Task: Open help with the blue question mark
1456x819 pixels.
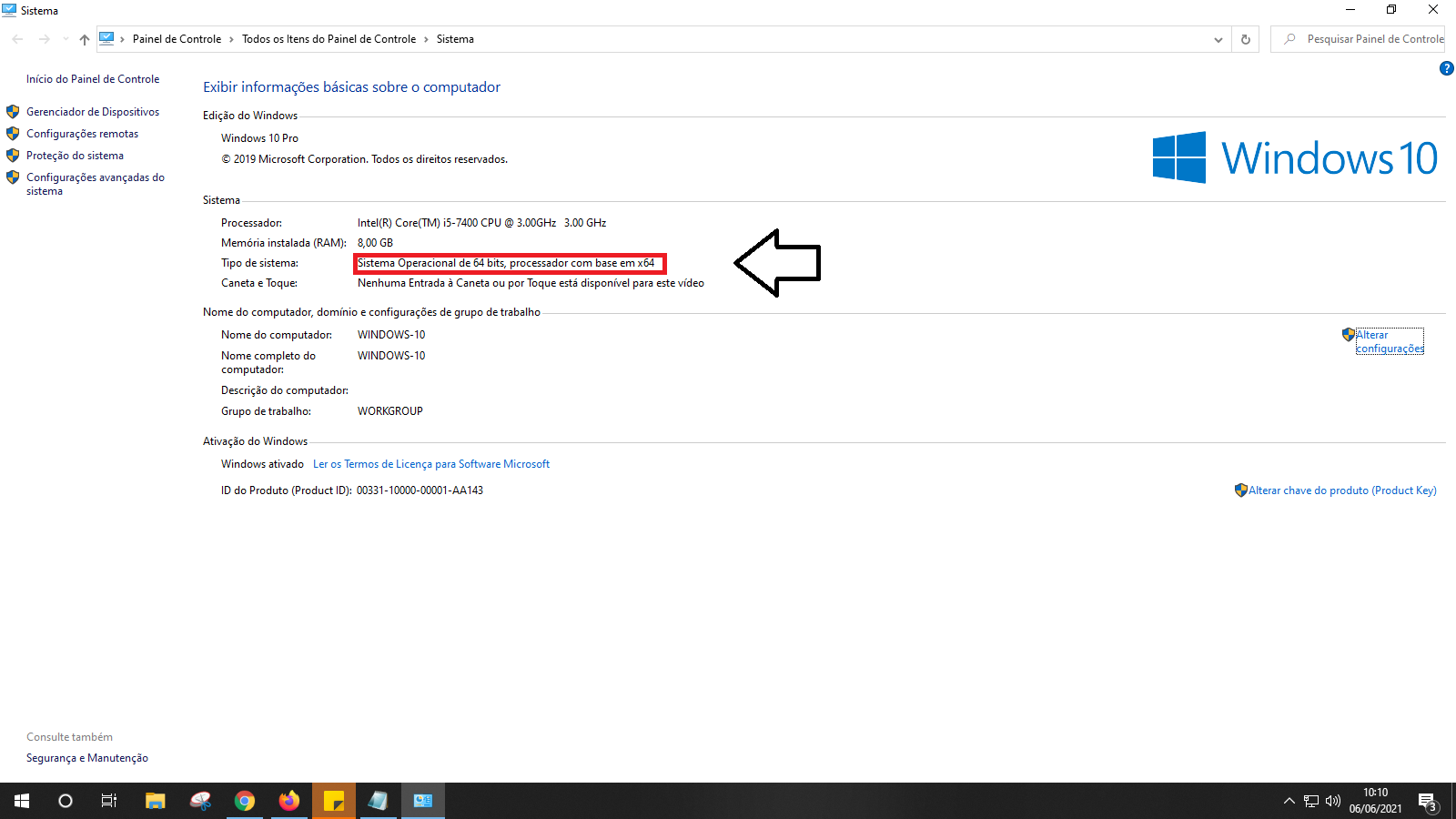Action: pyautogui.click(x=1446, y=68)
